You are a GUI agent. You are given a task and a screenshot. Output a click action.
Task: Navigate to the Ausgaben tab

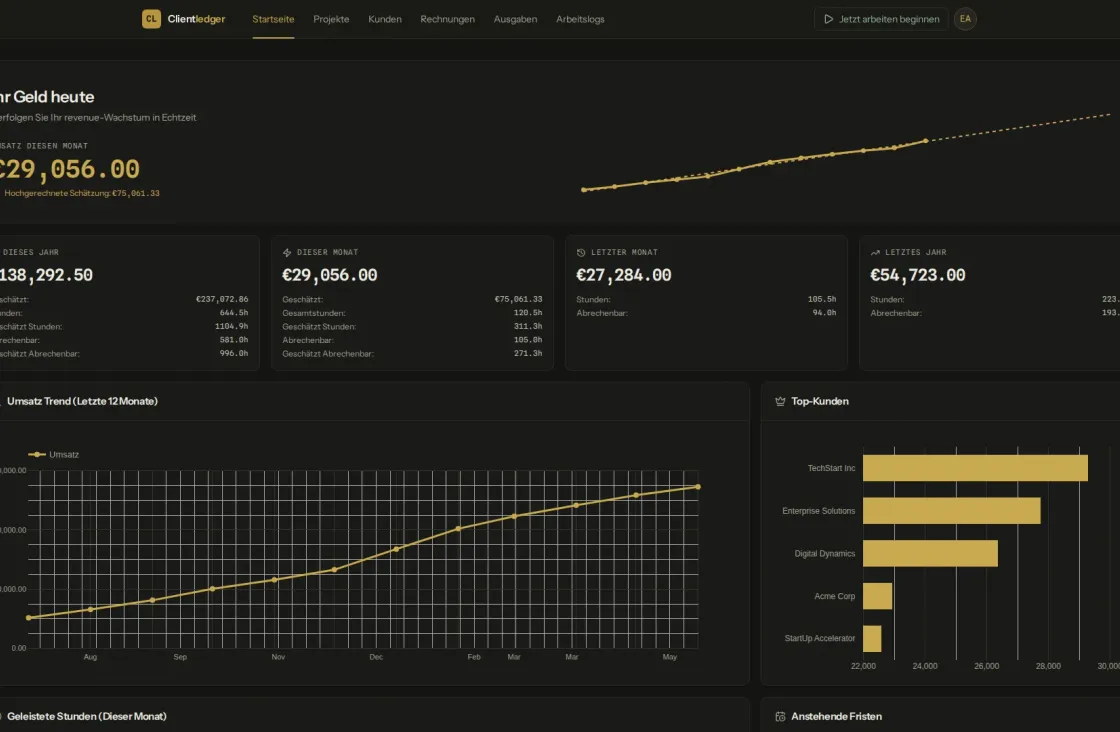pos(515,19)
